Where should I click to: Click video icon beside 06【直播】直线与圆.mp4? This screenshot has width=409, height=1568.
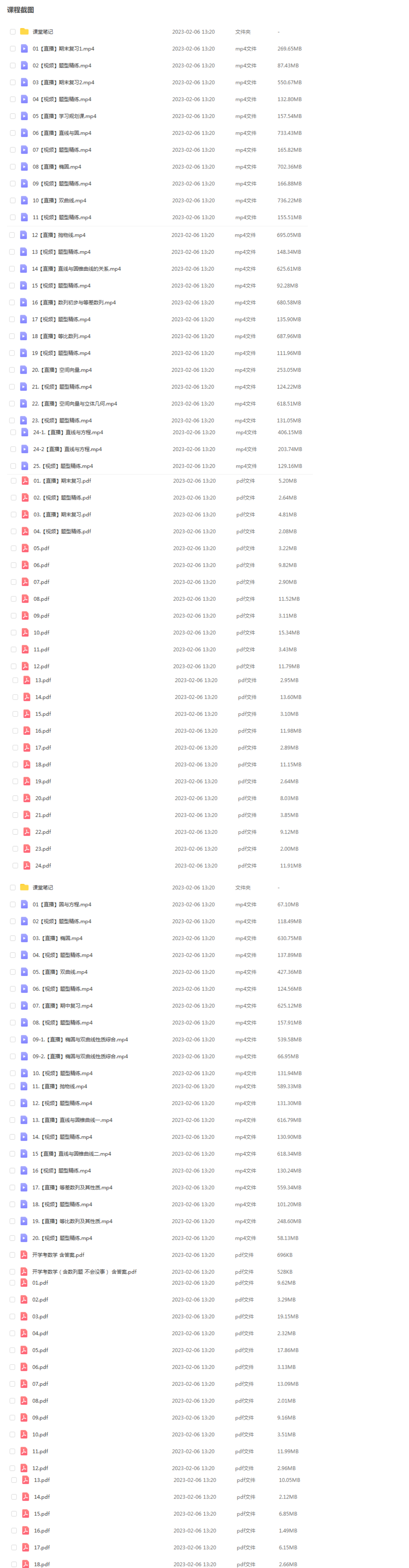pos(24,133)
